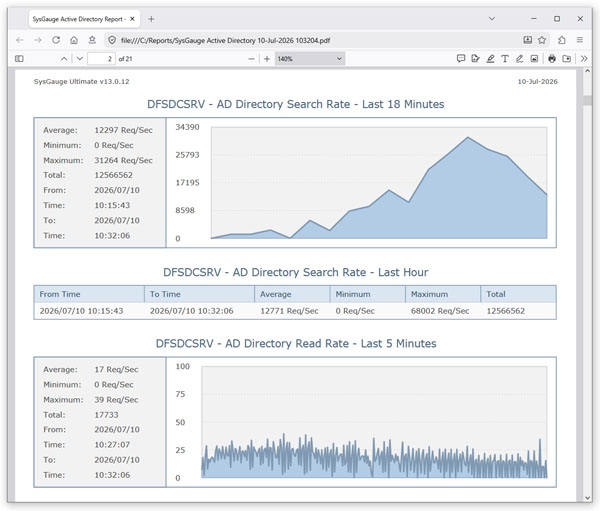Select the draw pen annotation tool
The image size is (600, 511).
pos(519,59)
